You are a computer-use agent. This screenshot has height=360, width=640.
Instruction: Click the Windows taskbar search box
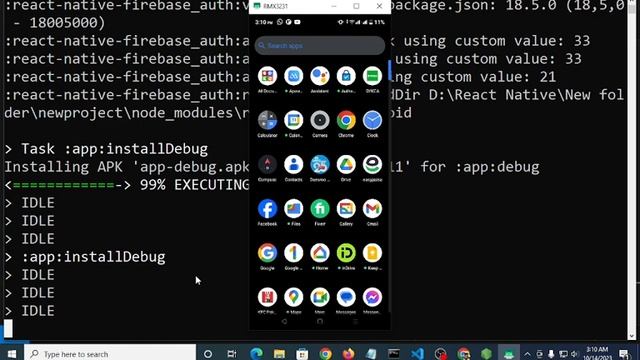110,353
